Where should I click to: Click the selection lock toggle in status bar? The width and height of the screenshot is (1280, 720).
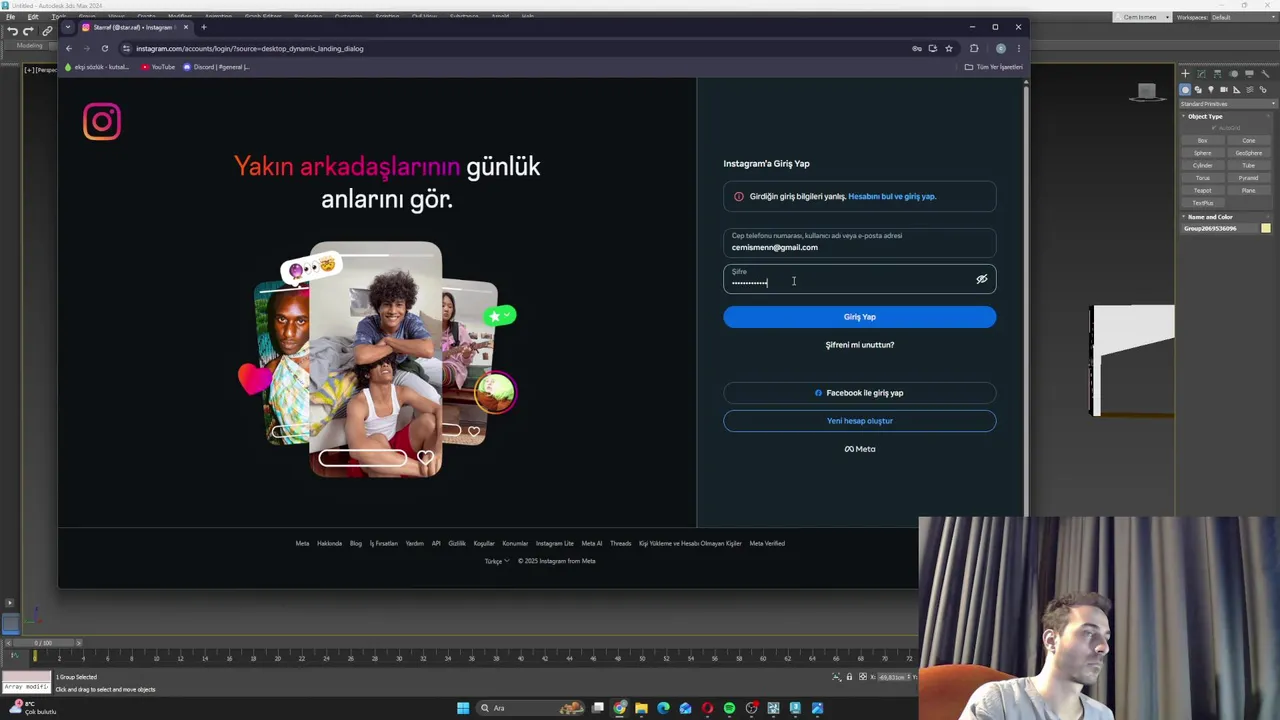click(849, 677)
